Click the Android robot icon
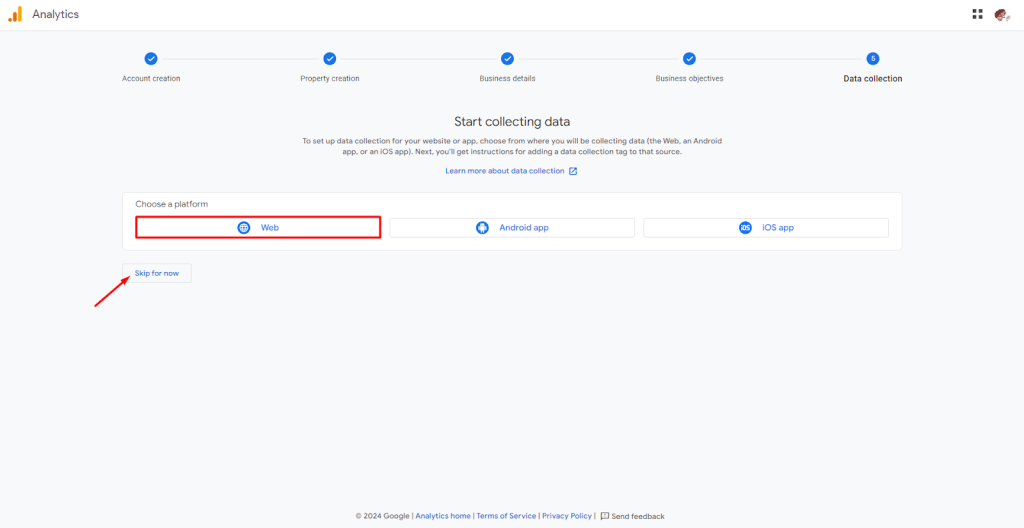1024x528 pixels. 482,227
